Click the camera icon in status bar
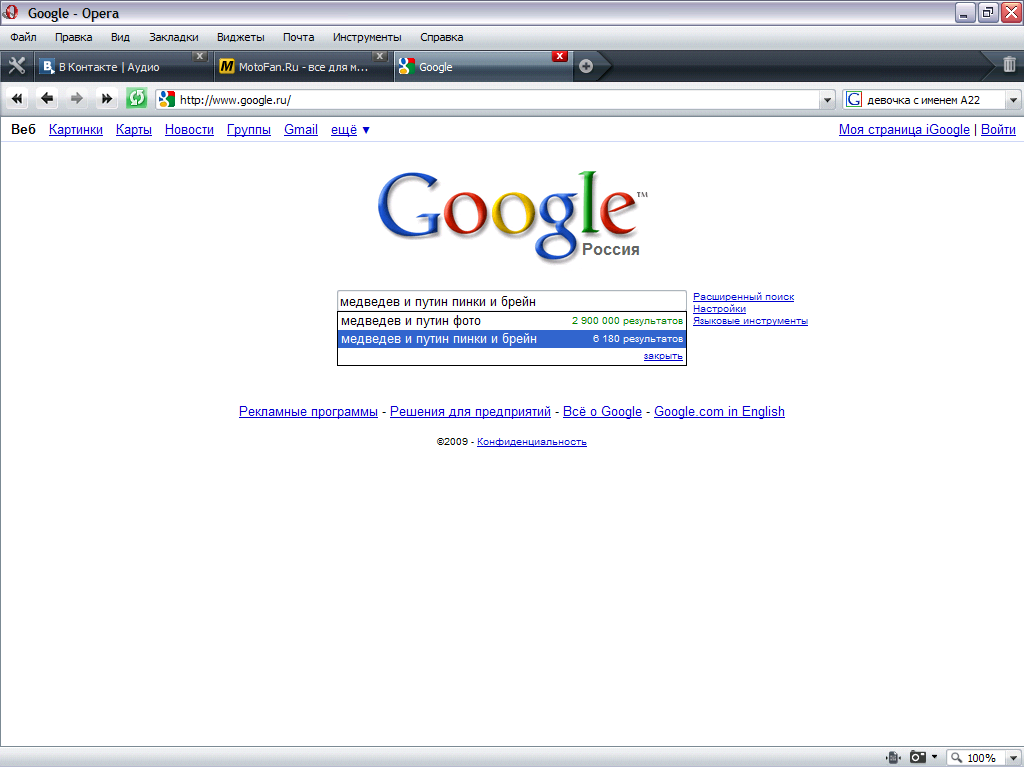 918,757
